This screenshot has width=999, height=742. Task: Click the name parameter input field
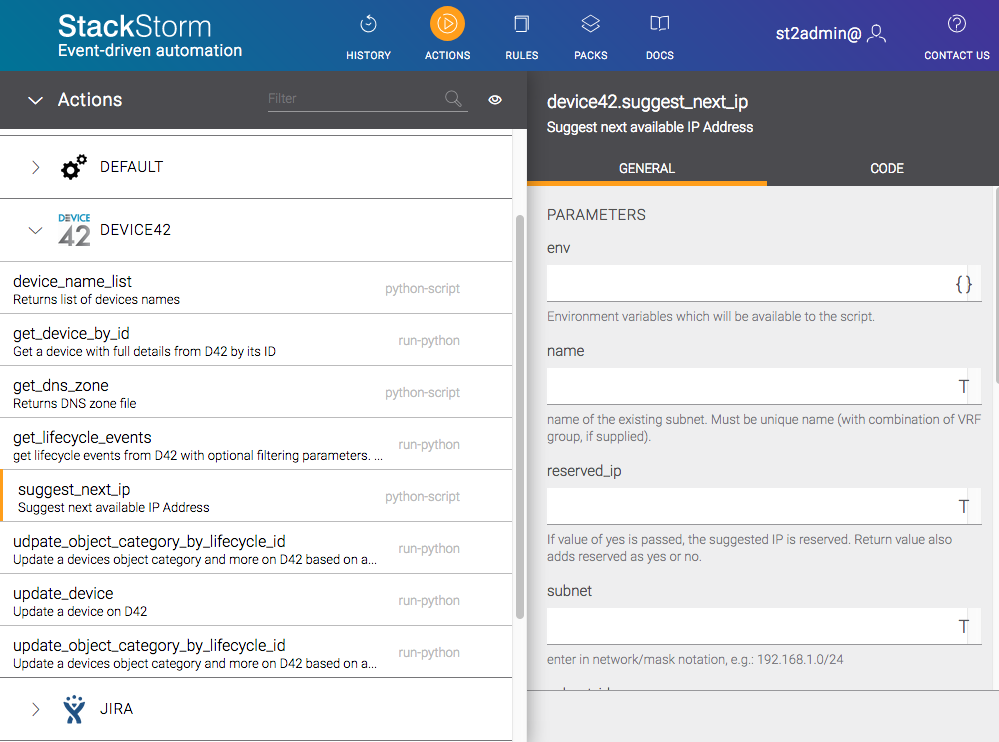(764, 386)
